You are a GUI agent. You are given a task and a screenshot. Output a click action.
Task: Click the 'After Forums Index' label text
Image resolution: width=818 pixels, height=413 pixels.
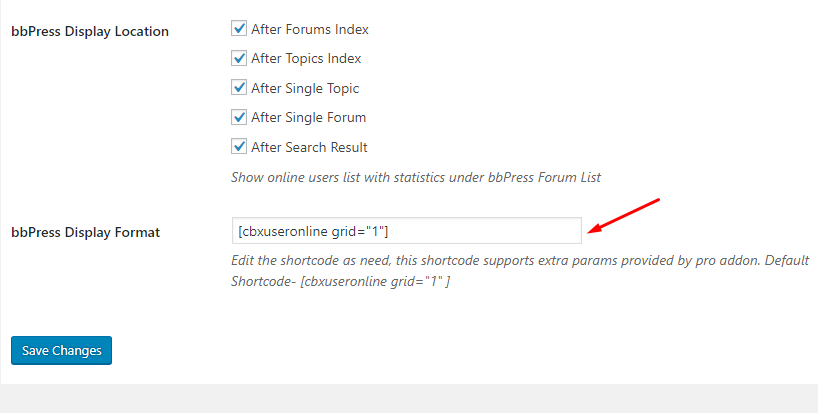[x=310, y=29]
